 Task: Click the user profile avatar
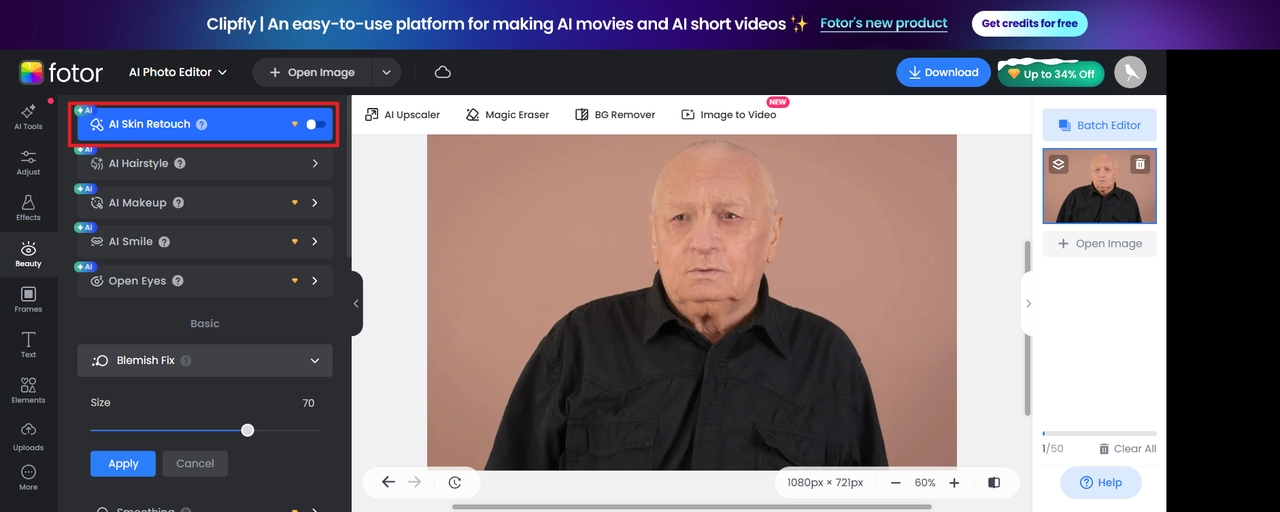click(1130, 72)
